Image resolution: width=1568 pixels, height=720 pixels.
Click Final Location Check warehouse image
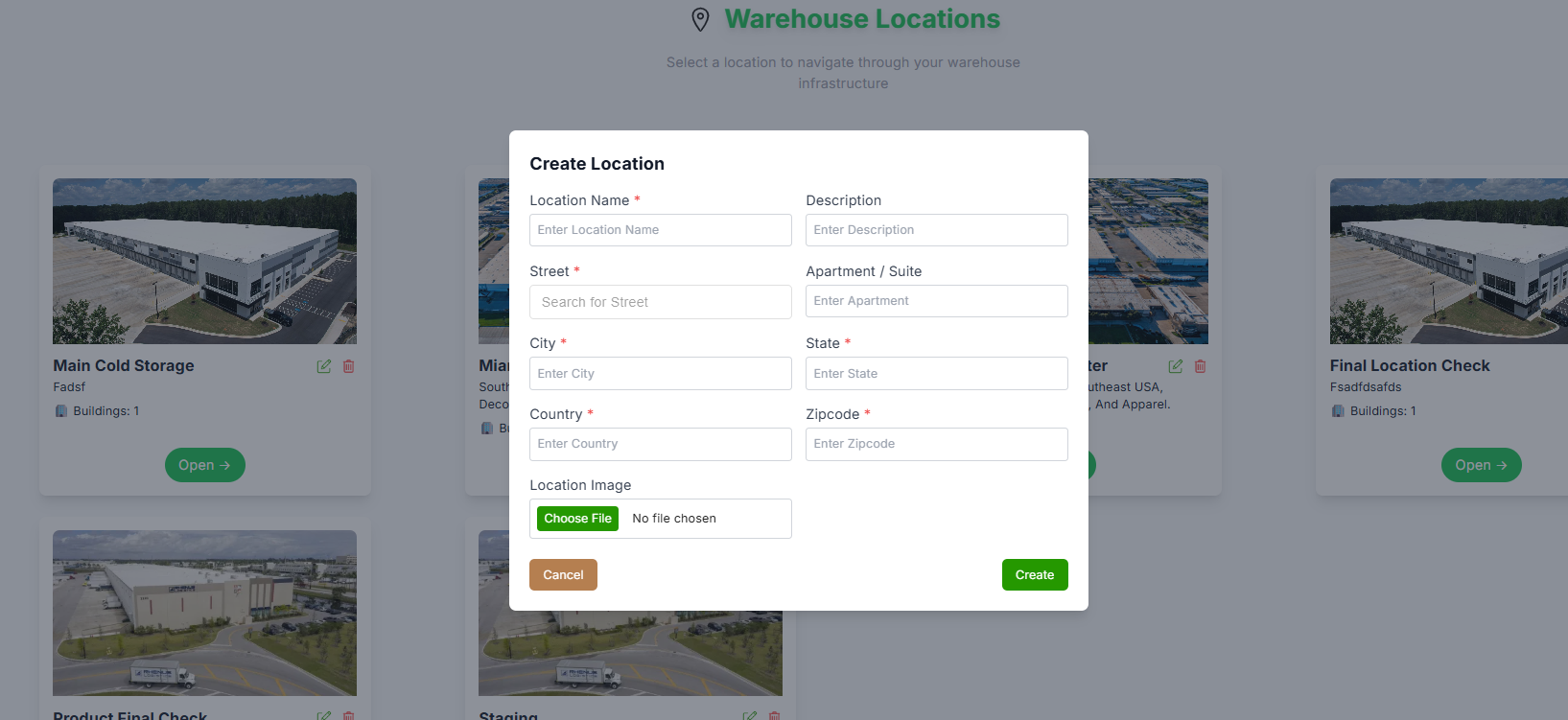tap(1449, 261)
